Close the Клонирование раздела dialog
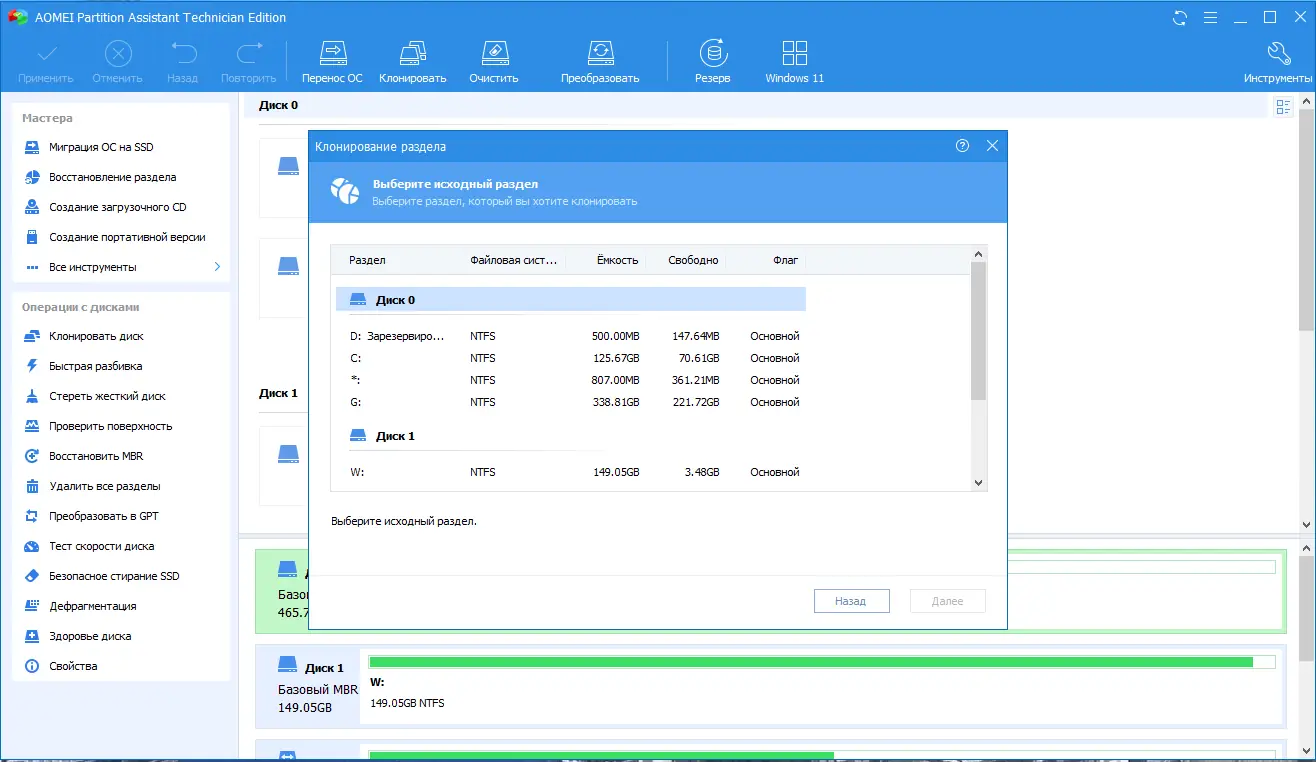Viewport: 1316px width, 762px height. pyautogui.click(x=992, y=146)
